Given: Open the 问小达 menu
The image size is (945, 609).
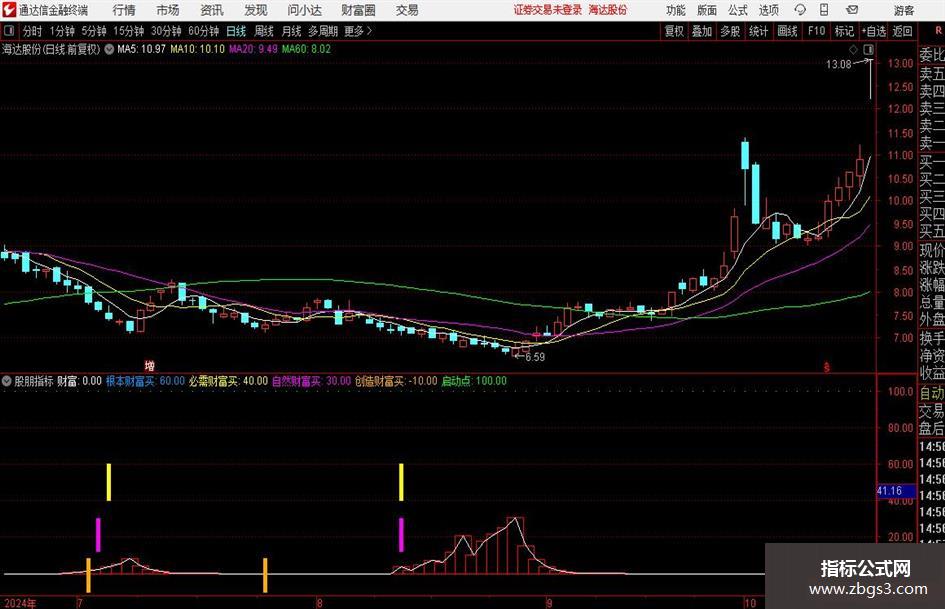Looking at the screenshot, I should point(304,10).
